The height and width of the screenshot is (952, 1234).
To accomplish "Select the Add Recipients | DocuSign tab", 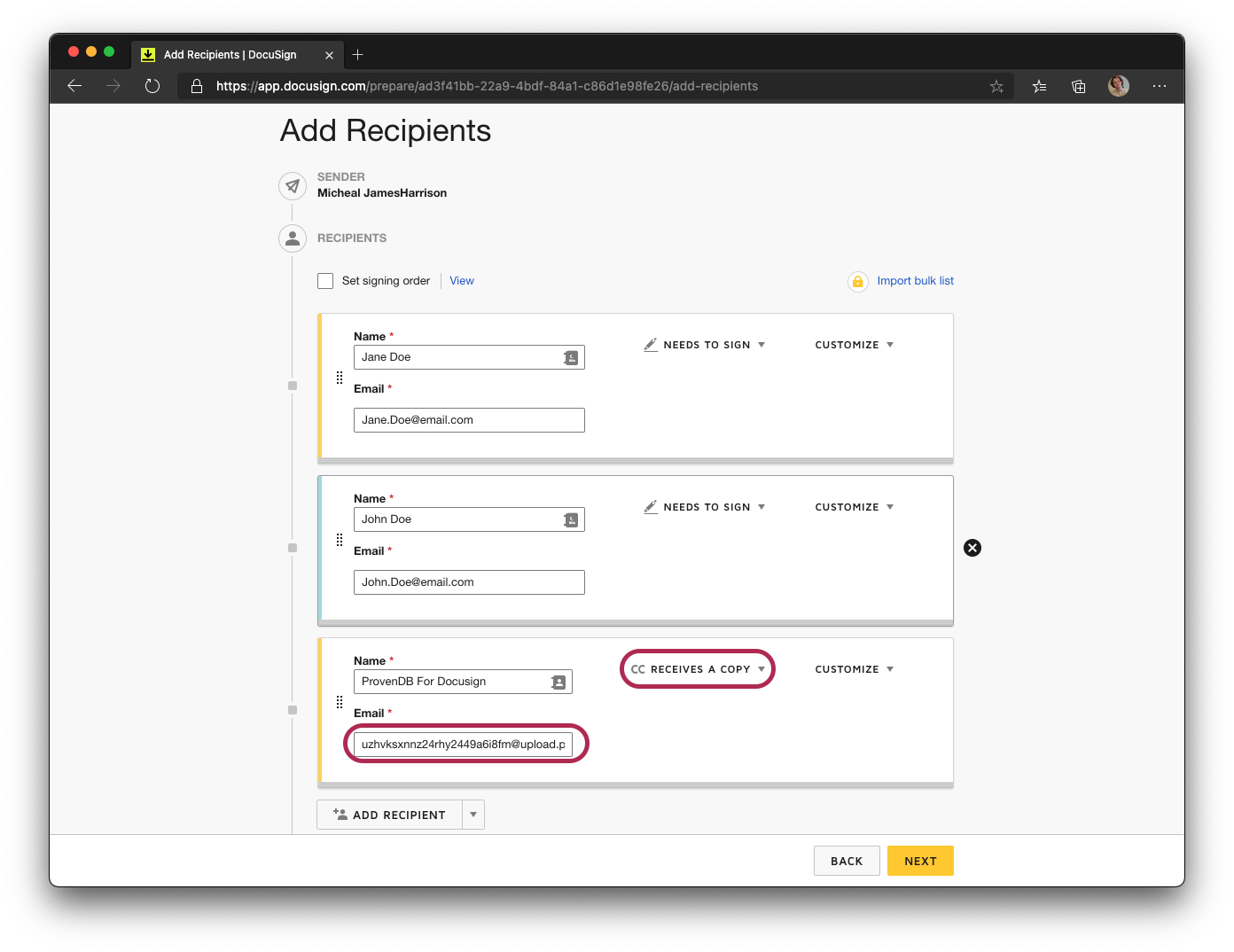I will click(x=238, y=55).
